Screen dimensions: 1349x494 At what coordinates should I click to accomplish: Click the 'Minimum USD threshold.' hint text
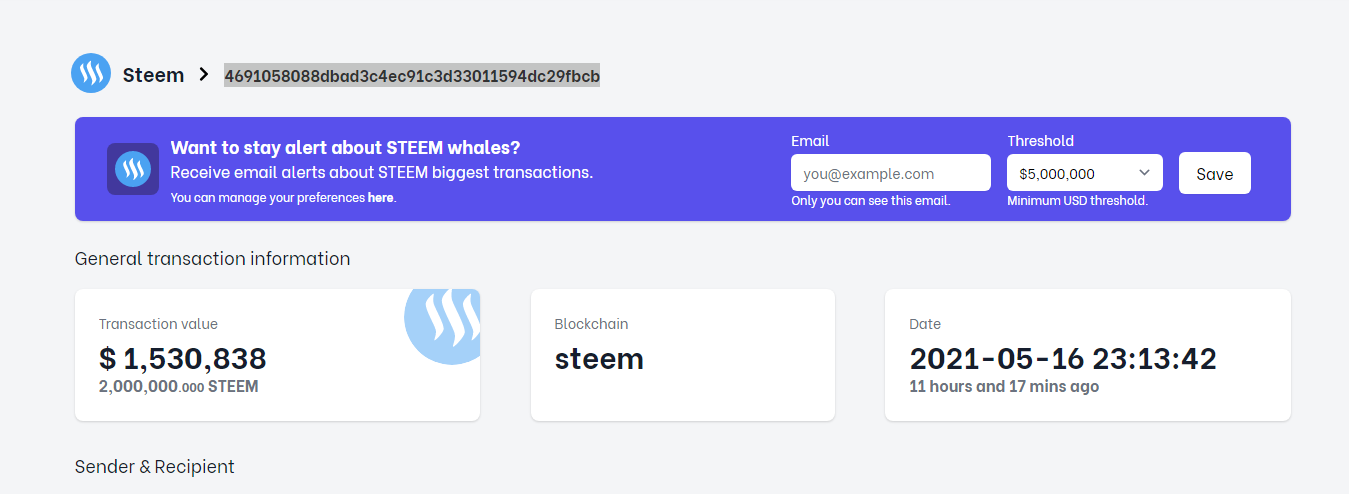click(x=1077, y=201)
